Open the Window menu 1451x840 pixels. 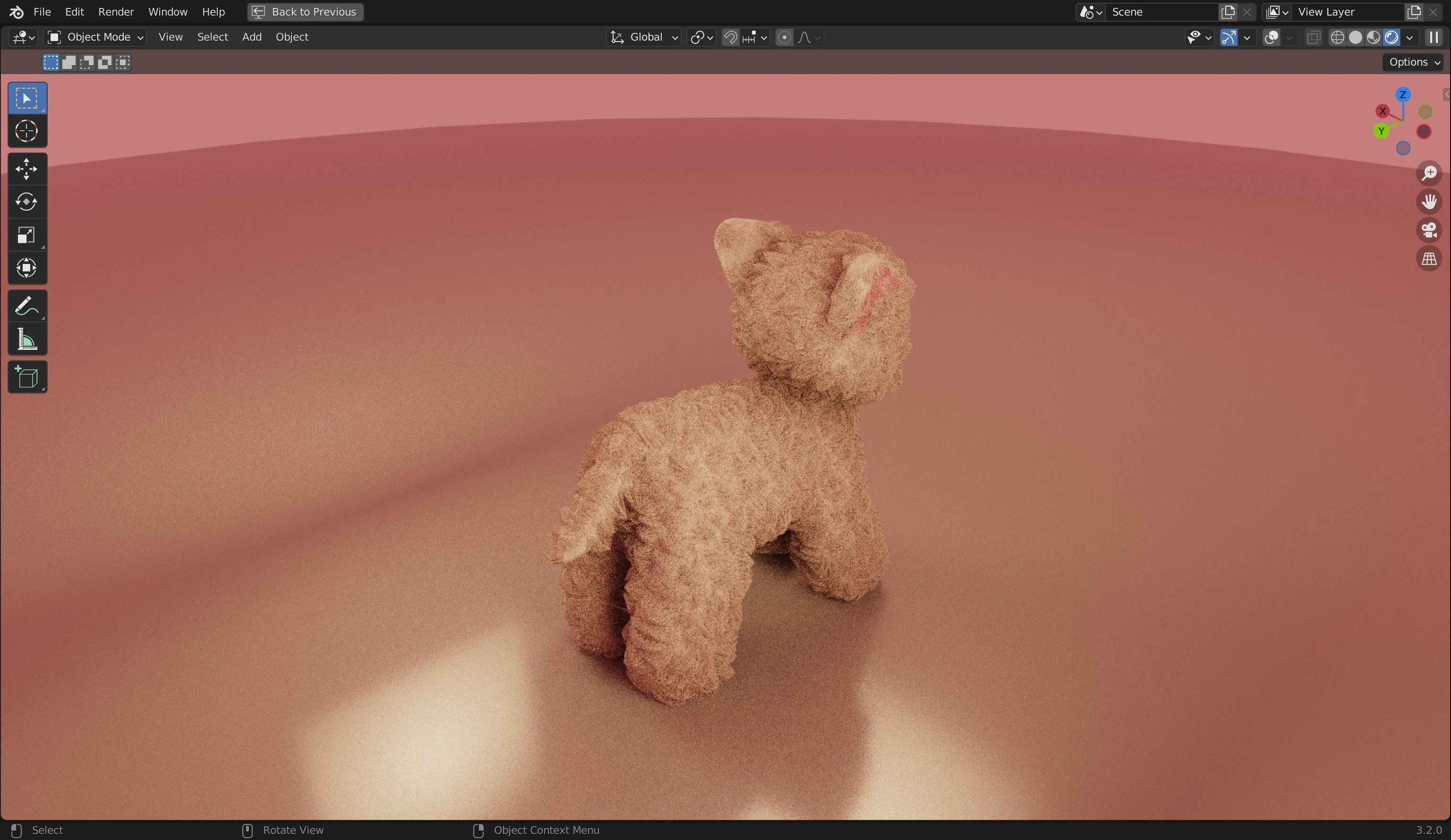(x=168, y=12)
